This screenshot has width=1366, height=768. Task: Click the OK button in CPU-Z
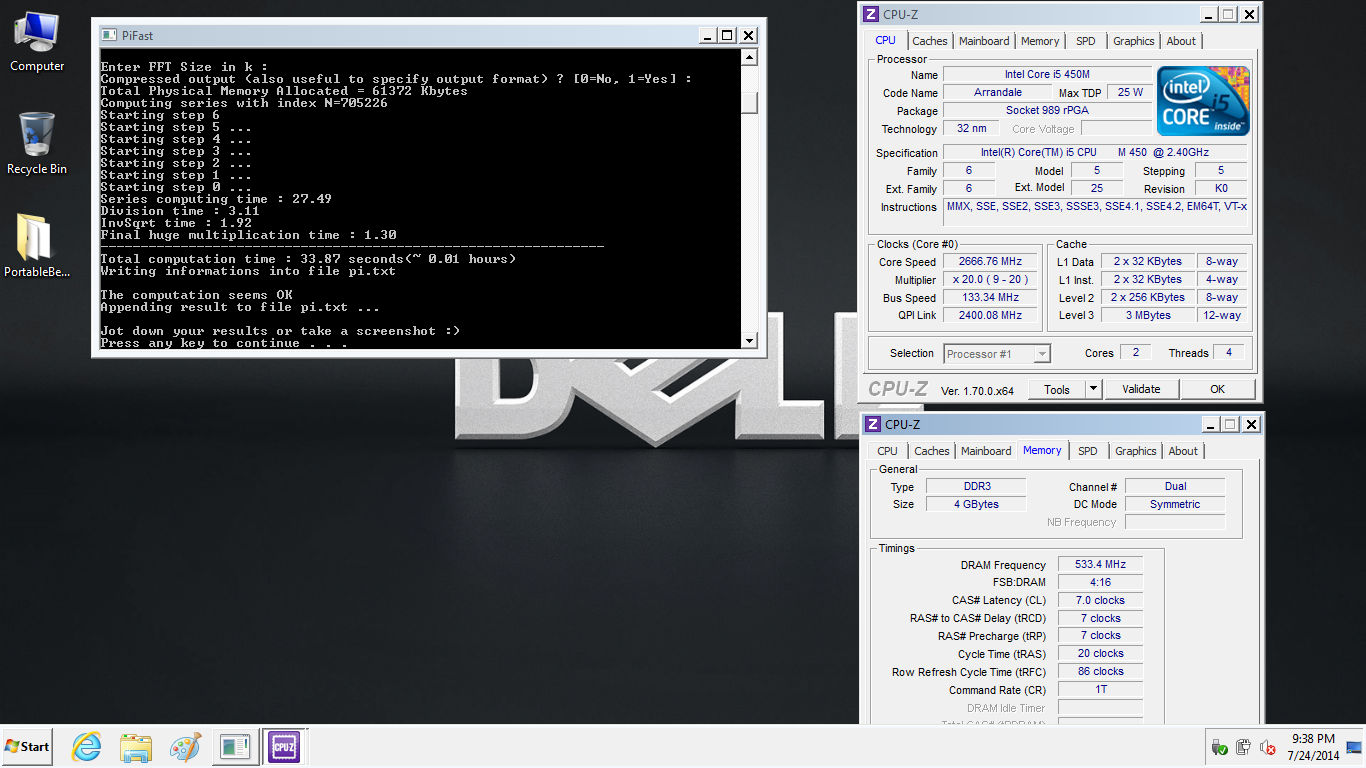pos(1217,389)
